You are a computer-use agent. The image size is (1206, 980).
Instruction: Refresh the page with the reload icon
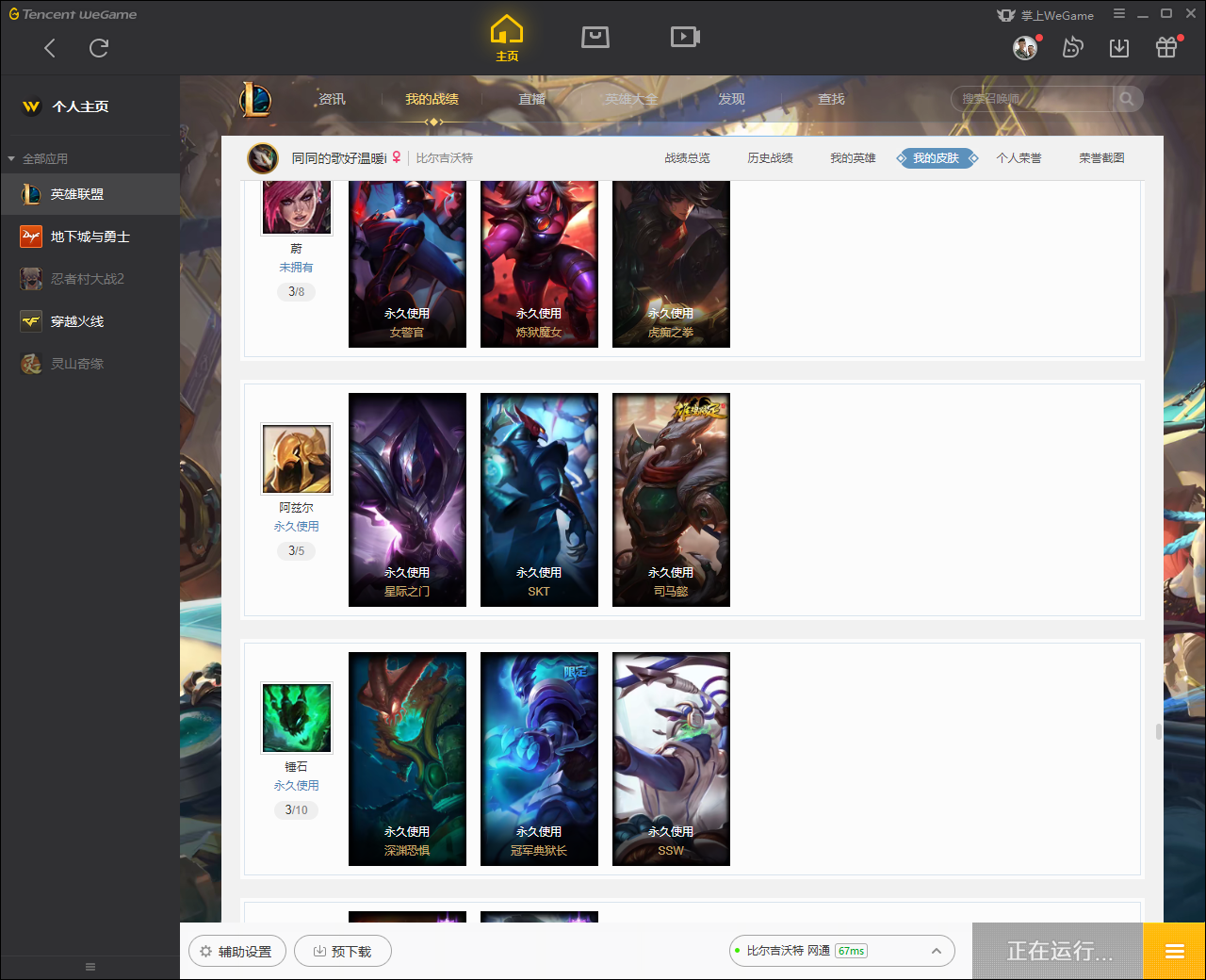99,48
